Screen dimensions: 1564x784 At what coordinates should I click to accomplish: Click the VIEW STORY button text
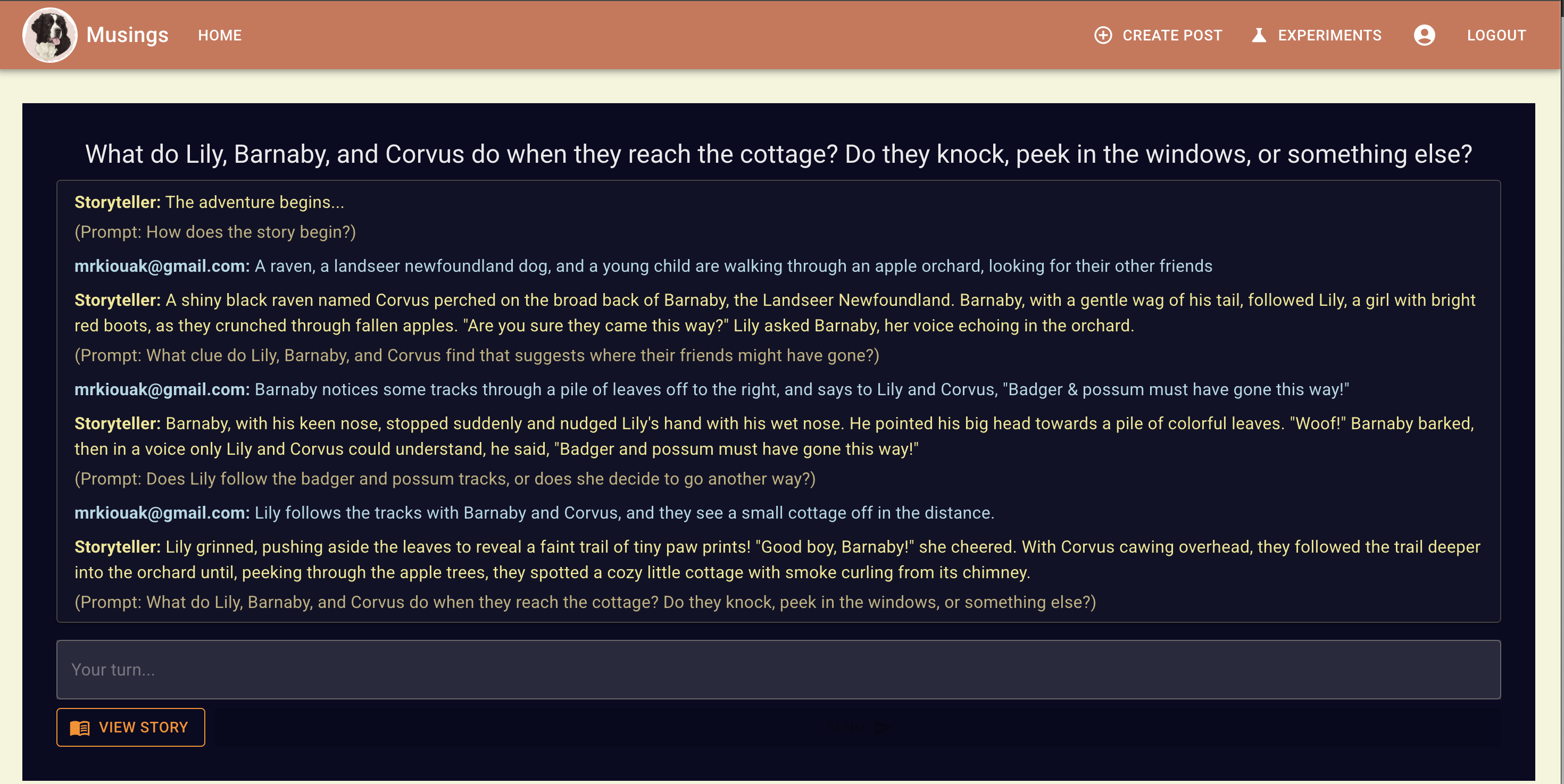click(x=143, y=728)
